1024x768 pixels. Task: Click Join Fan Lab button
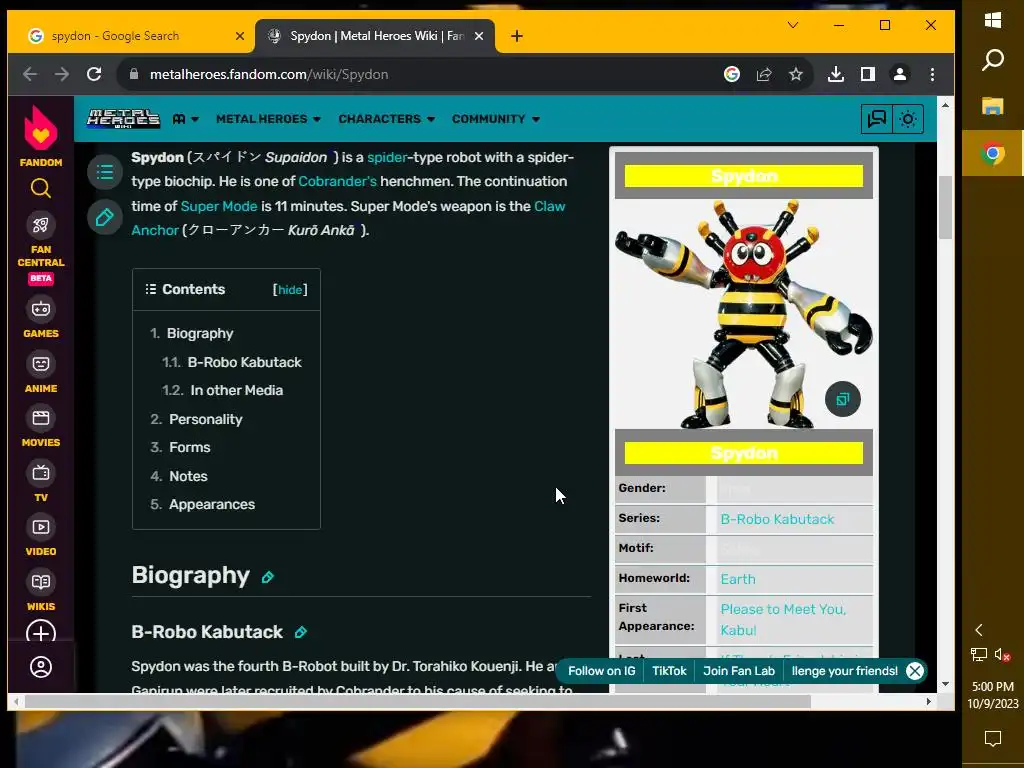pos(739,671)
